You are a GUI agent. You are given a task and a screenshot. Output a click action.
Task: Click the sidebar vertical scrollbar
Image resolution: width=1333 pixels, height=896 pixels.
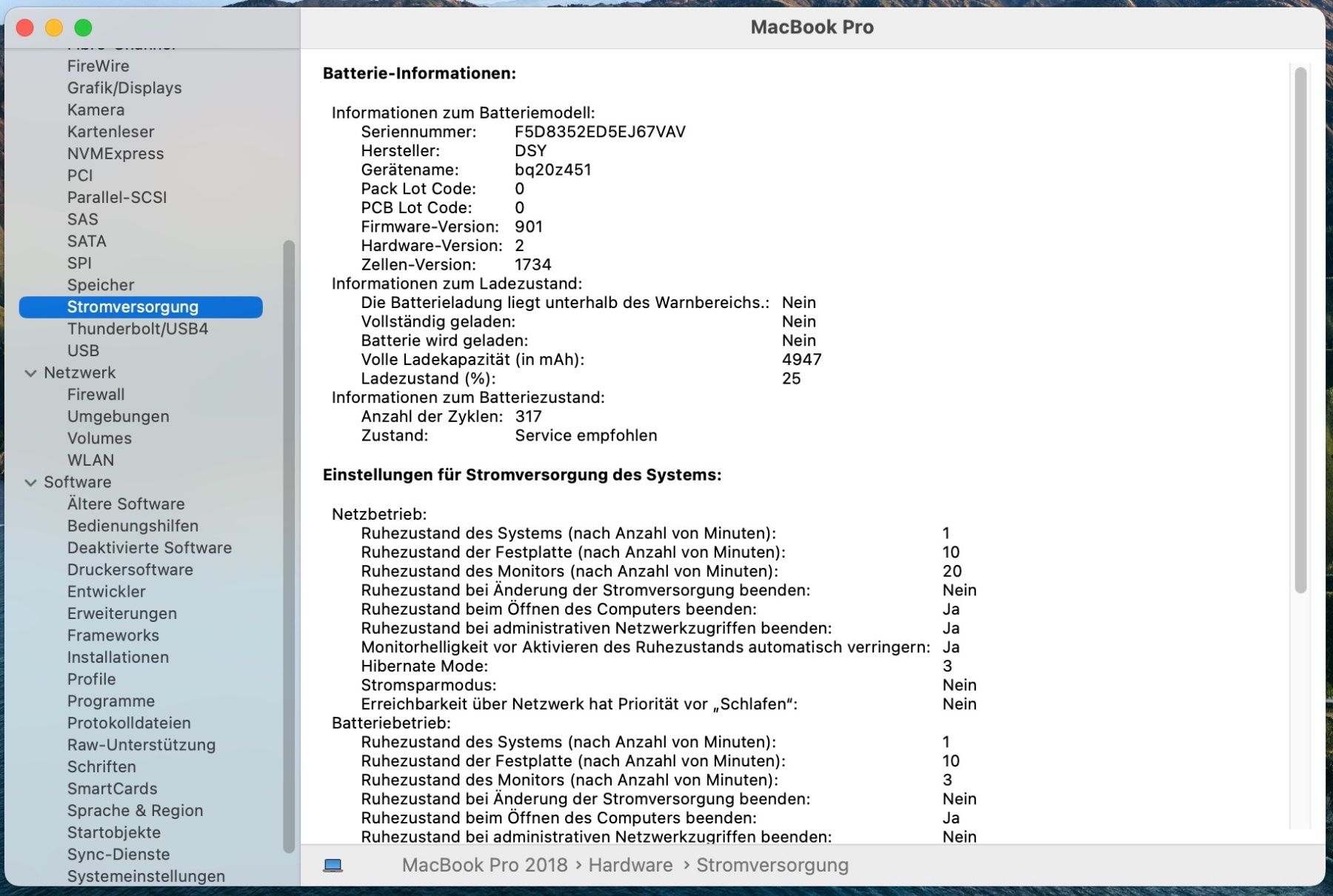pos(289,546)
